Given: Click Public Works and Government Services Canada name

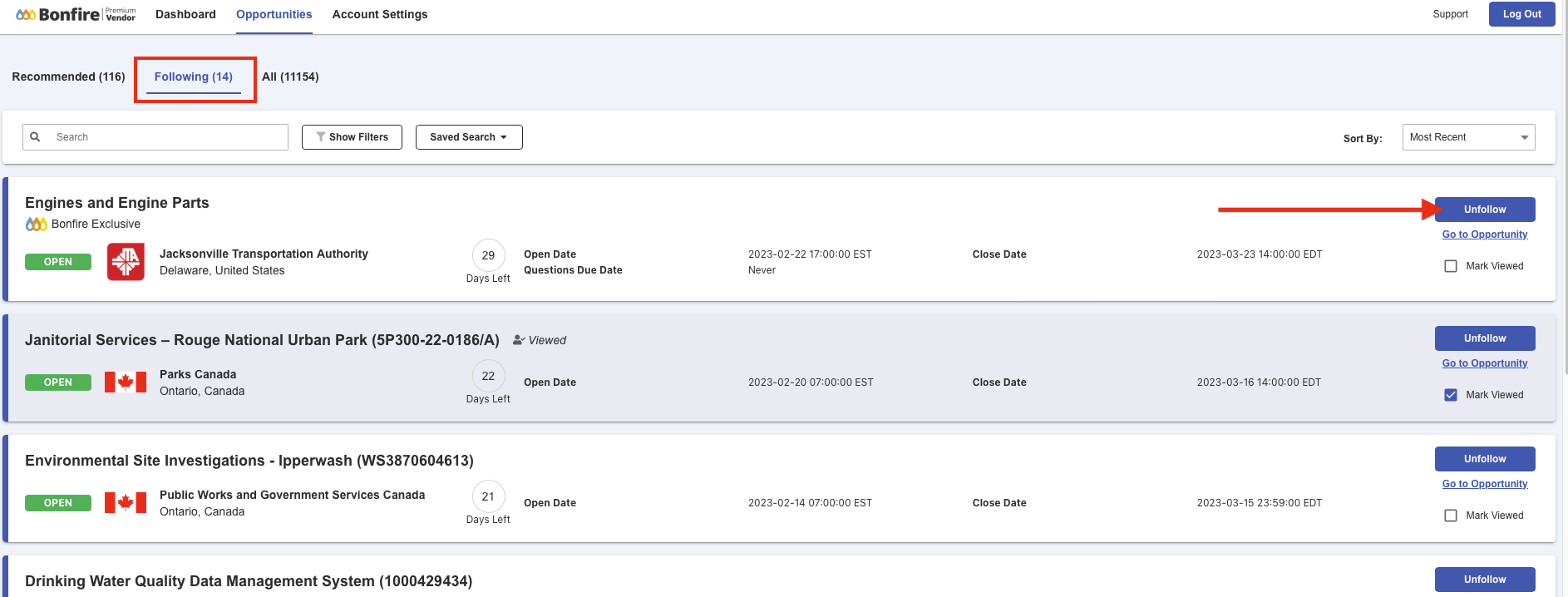Looking at the screenshot, I should click(x=292, y=495).
